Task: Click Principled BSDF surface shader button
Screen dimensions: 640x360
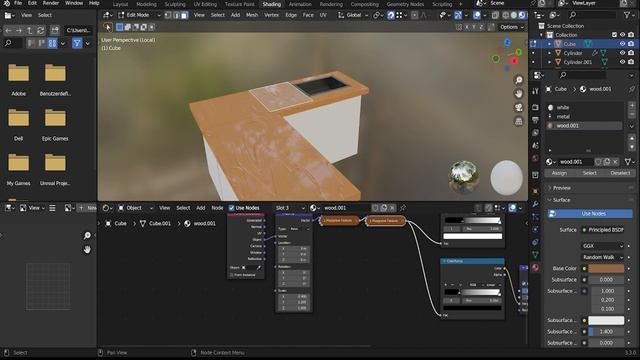Action: click(602, 230)
